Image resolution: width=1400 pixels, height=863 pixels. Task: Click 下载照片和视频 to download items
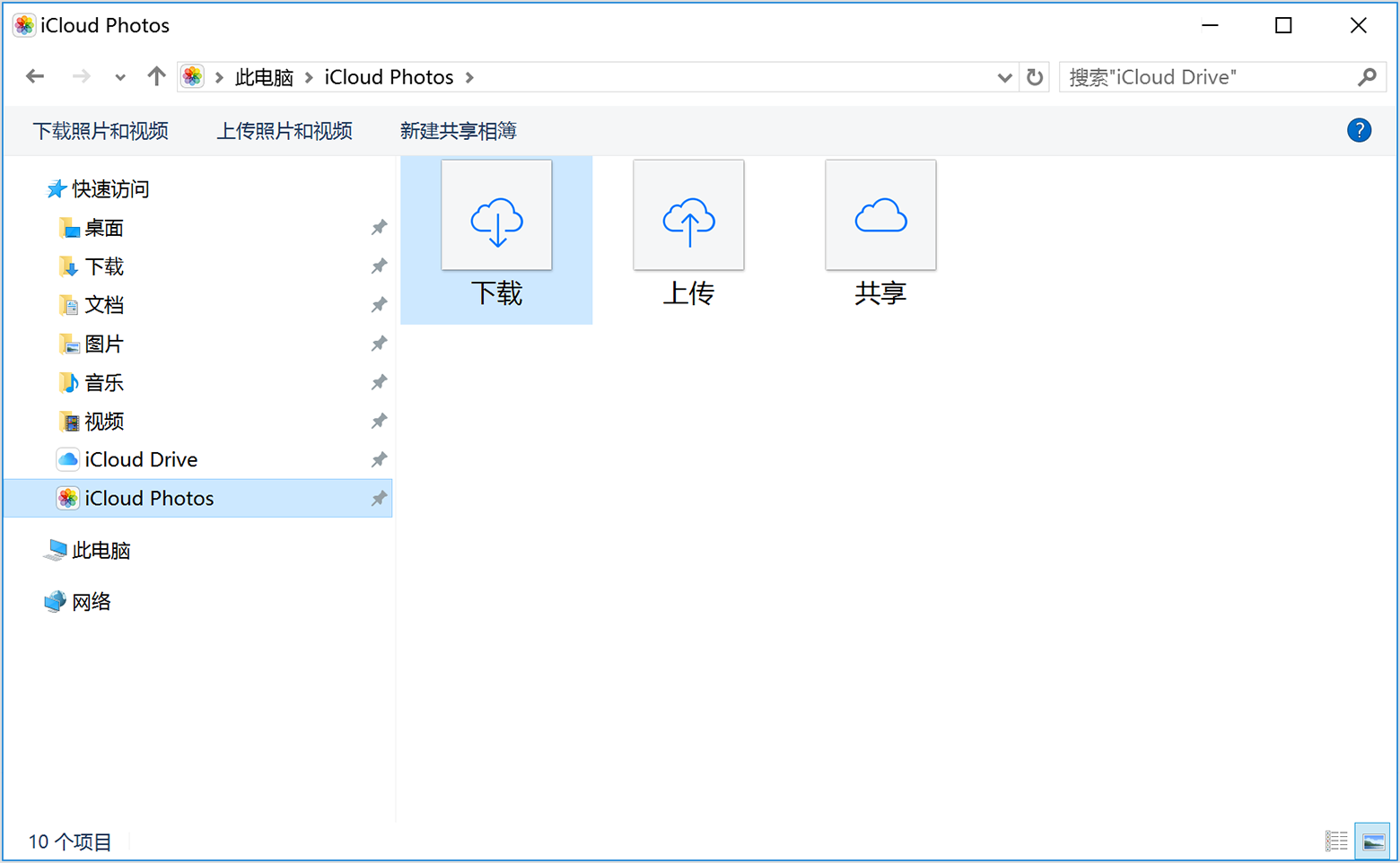pos(101,130)
